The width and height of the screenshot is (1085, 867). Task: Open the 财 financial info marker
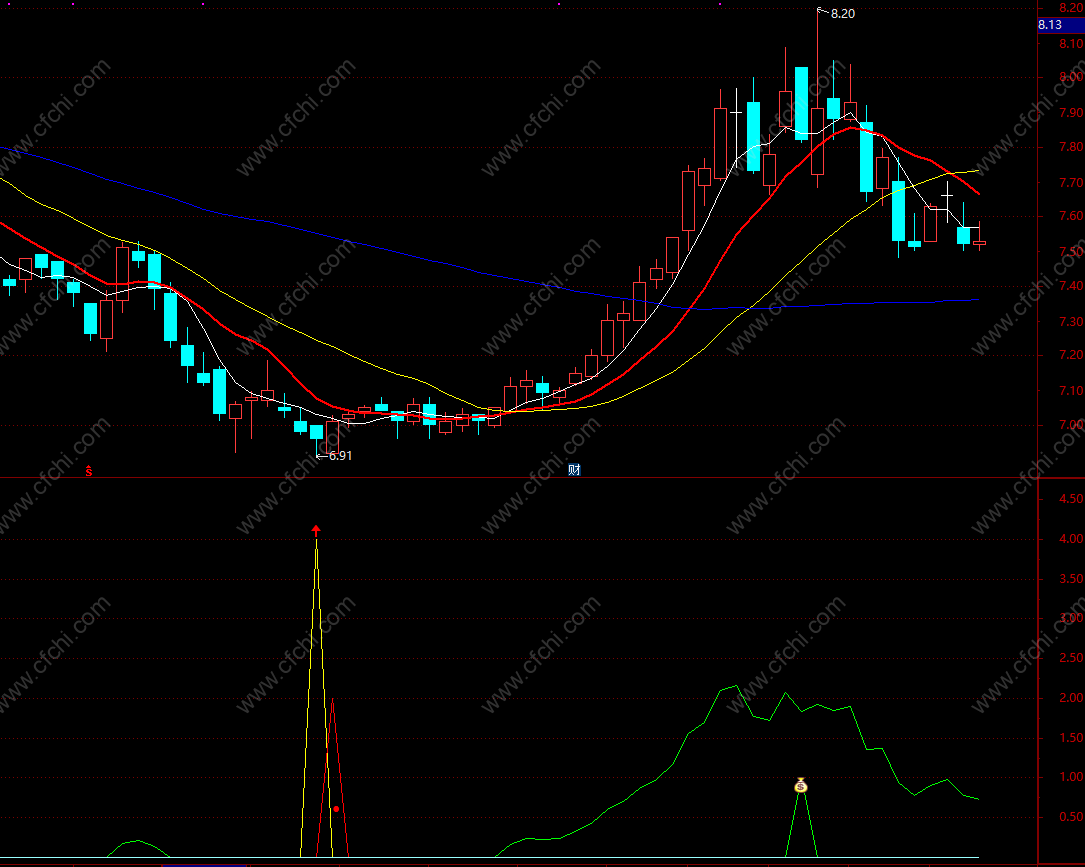574,470
